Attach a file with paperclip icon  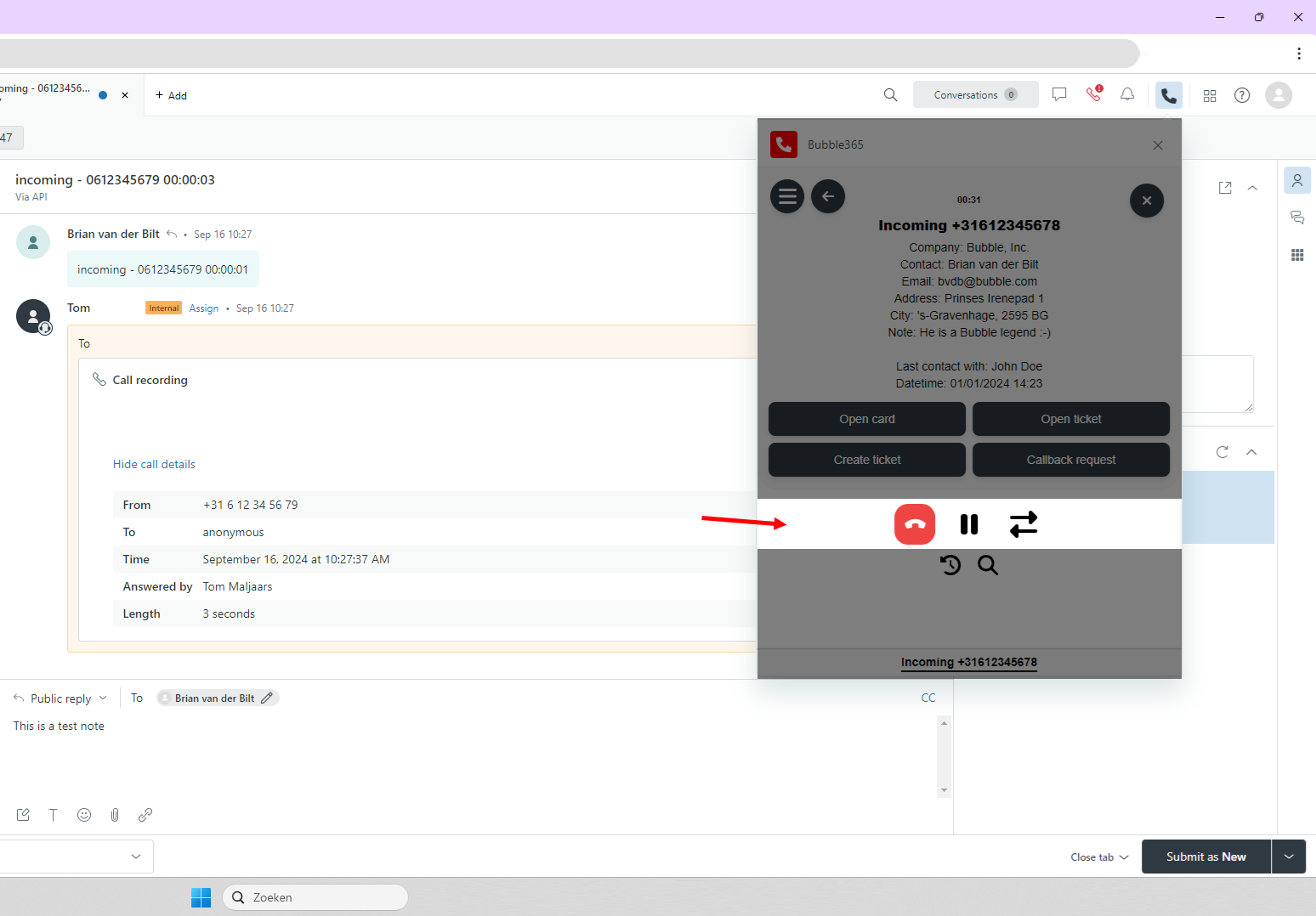(115, 815)
